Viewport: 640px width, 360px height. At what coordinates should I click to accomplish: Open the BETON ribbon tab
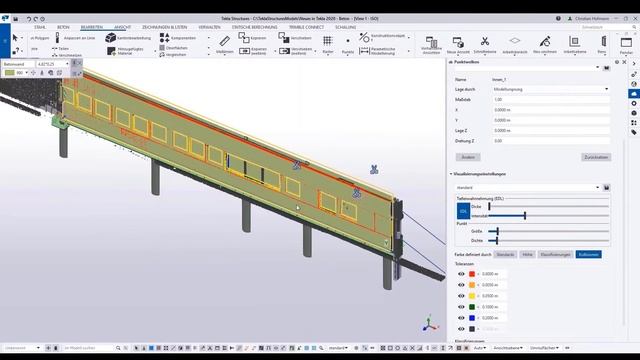(x=63, y=27)
